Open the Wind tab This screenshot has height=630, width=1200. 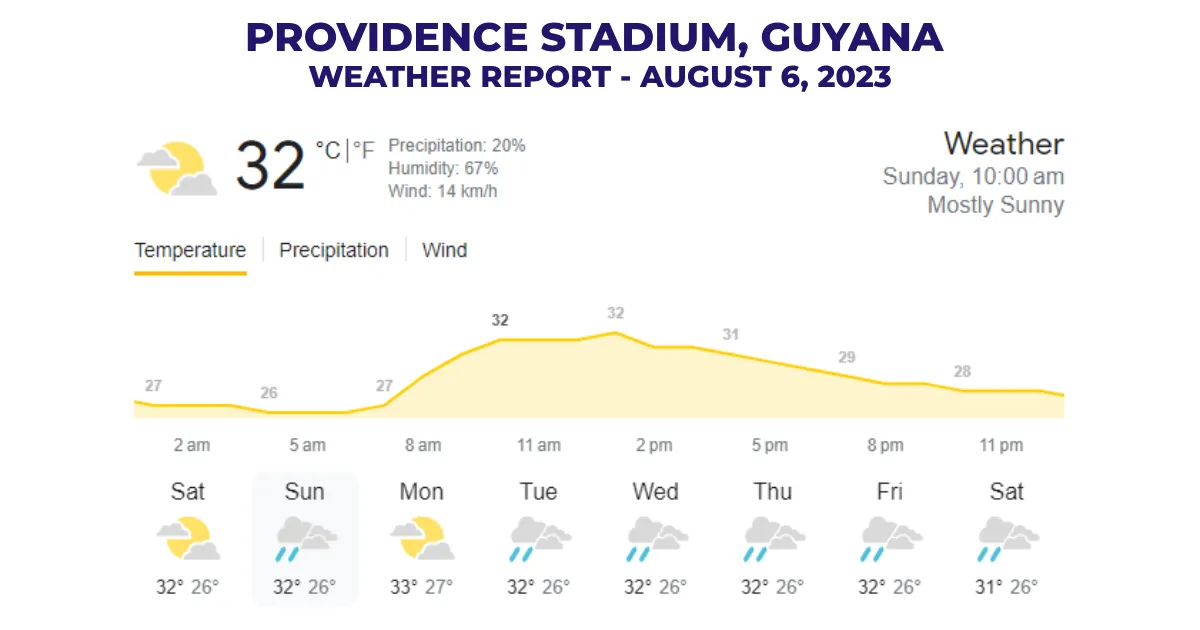tap(445, 250)
